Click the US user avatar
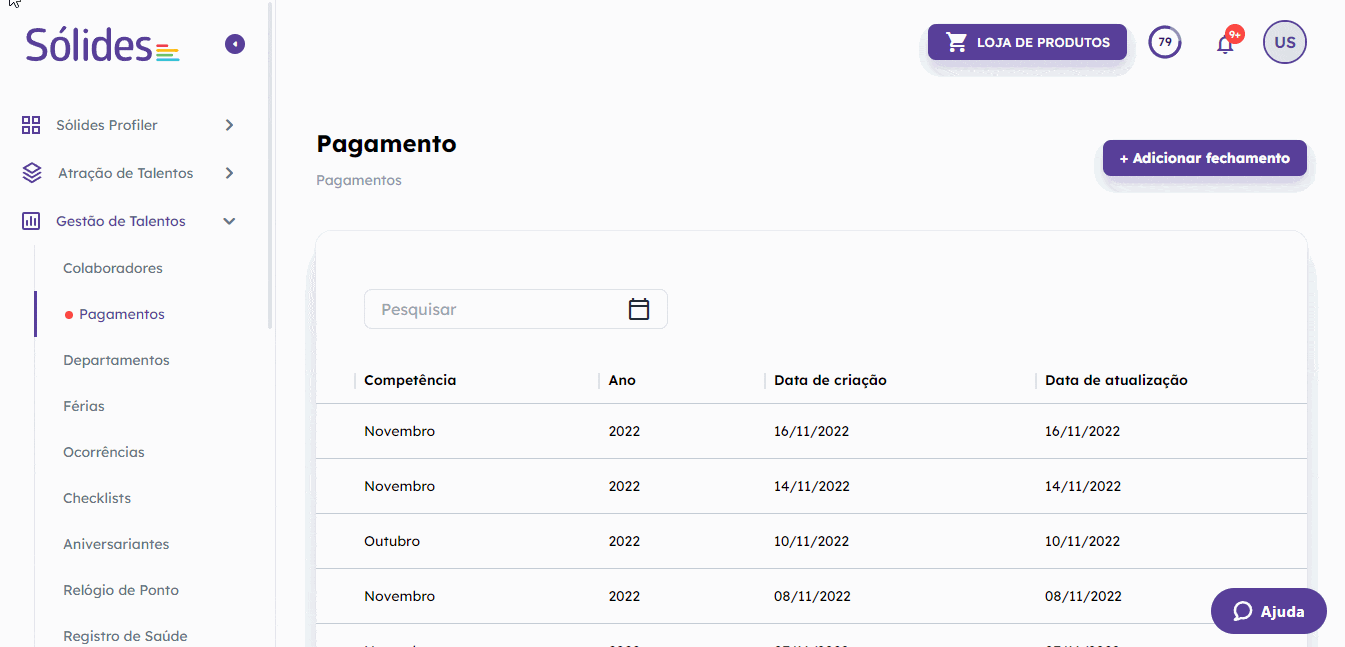The width and height of the screenshot is (1345, 647). [1285, 42]
